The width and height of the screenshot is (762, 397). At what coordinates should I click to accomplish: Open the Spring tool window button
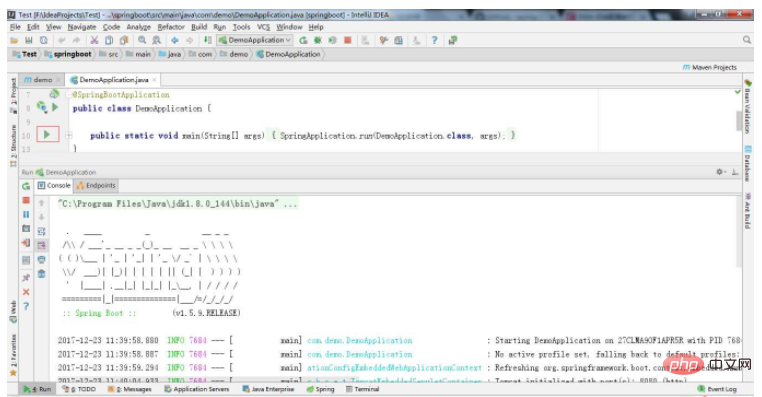321,389
